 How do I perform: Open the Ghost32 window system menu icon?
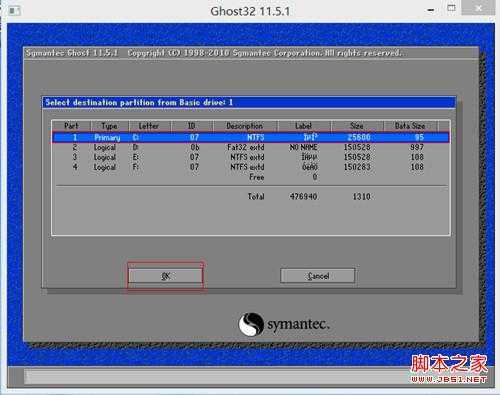tap(14, 11)
